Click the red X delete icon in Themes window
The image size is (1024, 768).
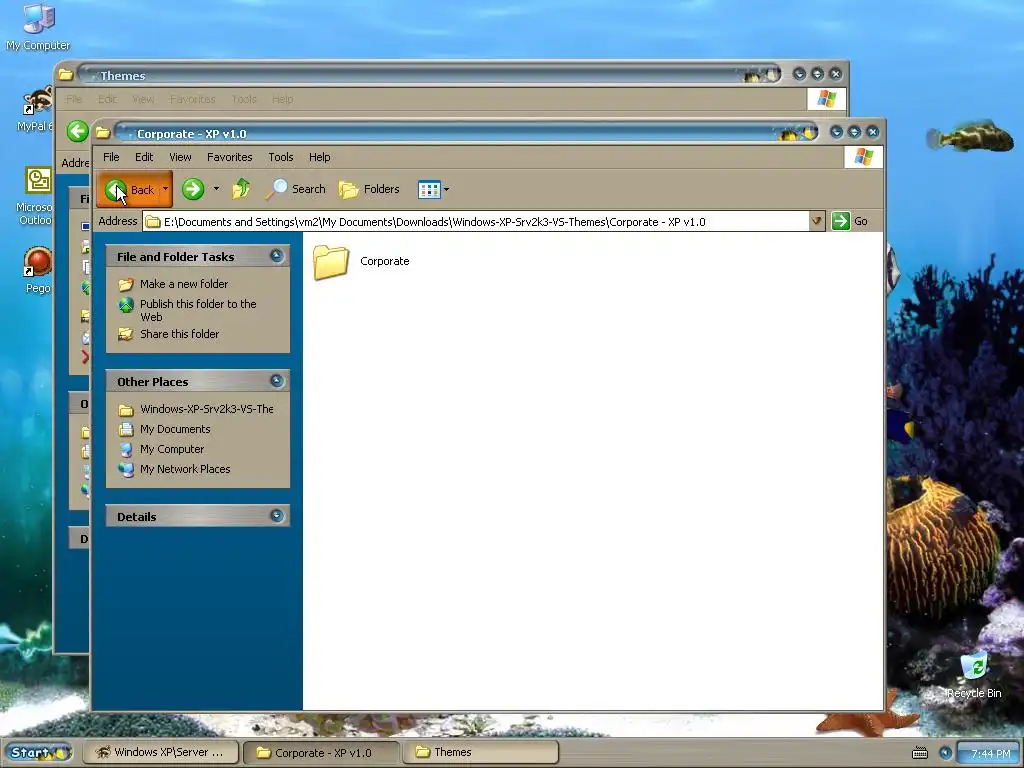coord(85,357)
